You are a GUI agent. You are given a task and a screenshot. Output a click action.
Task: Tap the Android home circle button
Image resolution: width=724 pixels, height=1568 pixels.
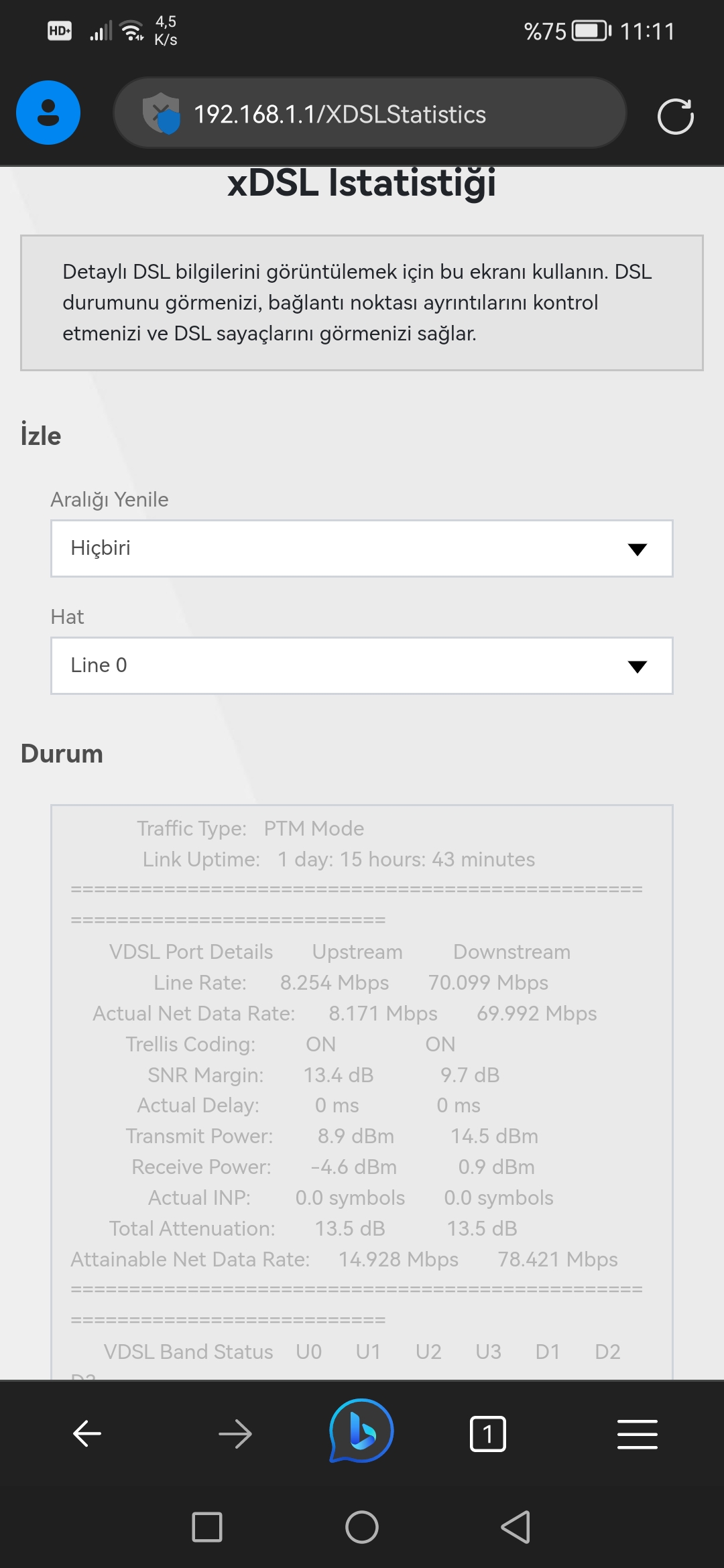(x=362, y=1527)
